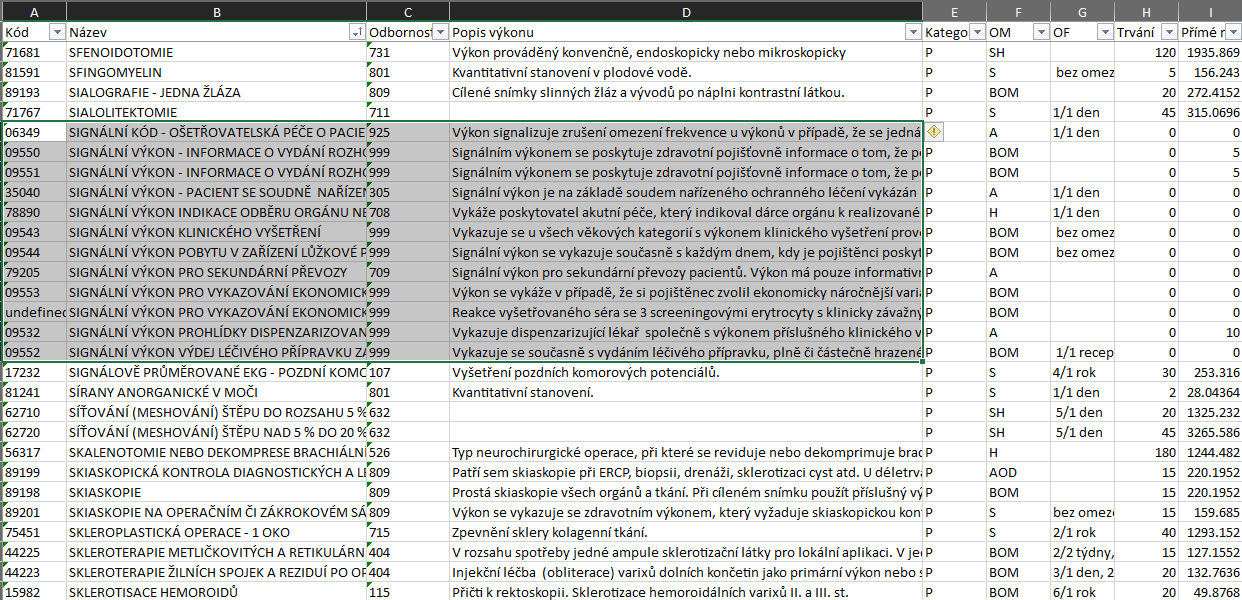Select the value 1935.869
This screenshot has width=1242, height=600.
pyautogui.click(x=1211, y=52)
